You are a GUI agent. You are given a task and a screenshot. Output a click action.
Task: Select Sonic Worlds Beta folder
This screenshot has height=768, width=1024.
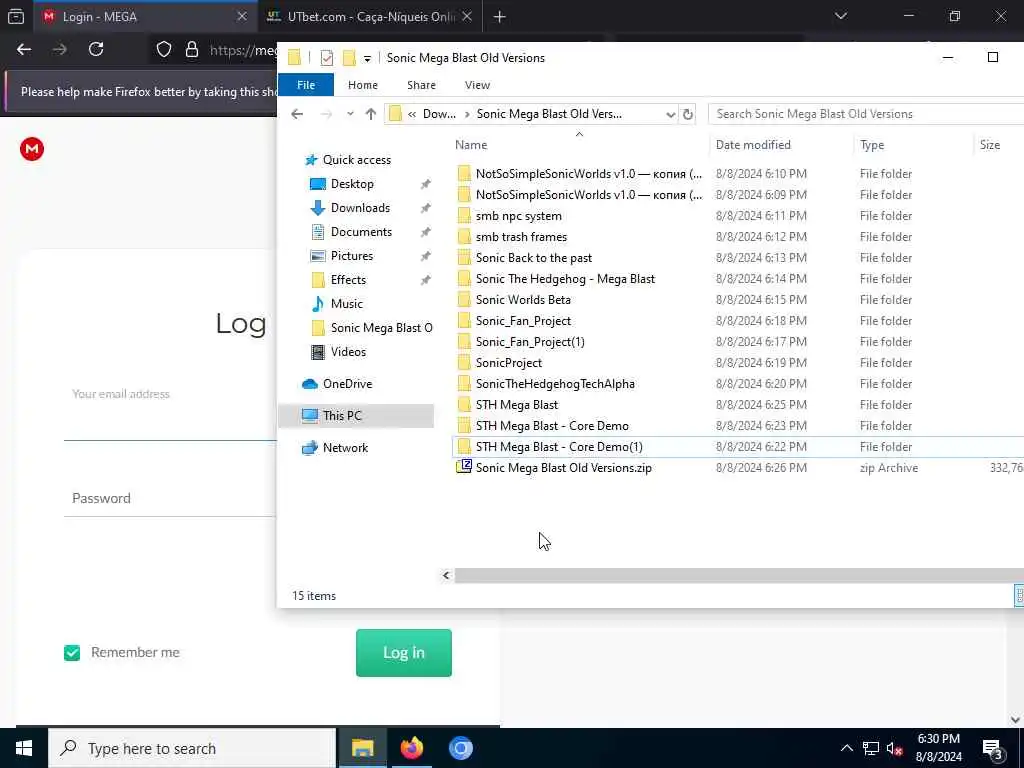[523, 300]
